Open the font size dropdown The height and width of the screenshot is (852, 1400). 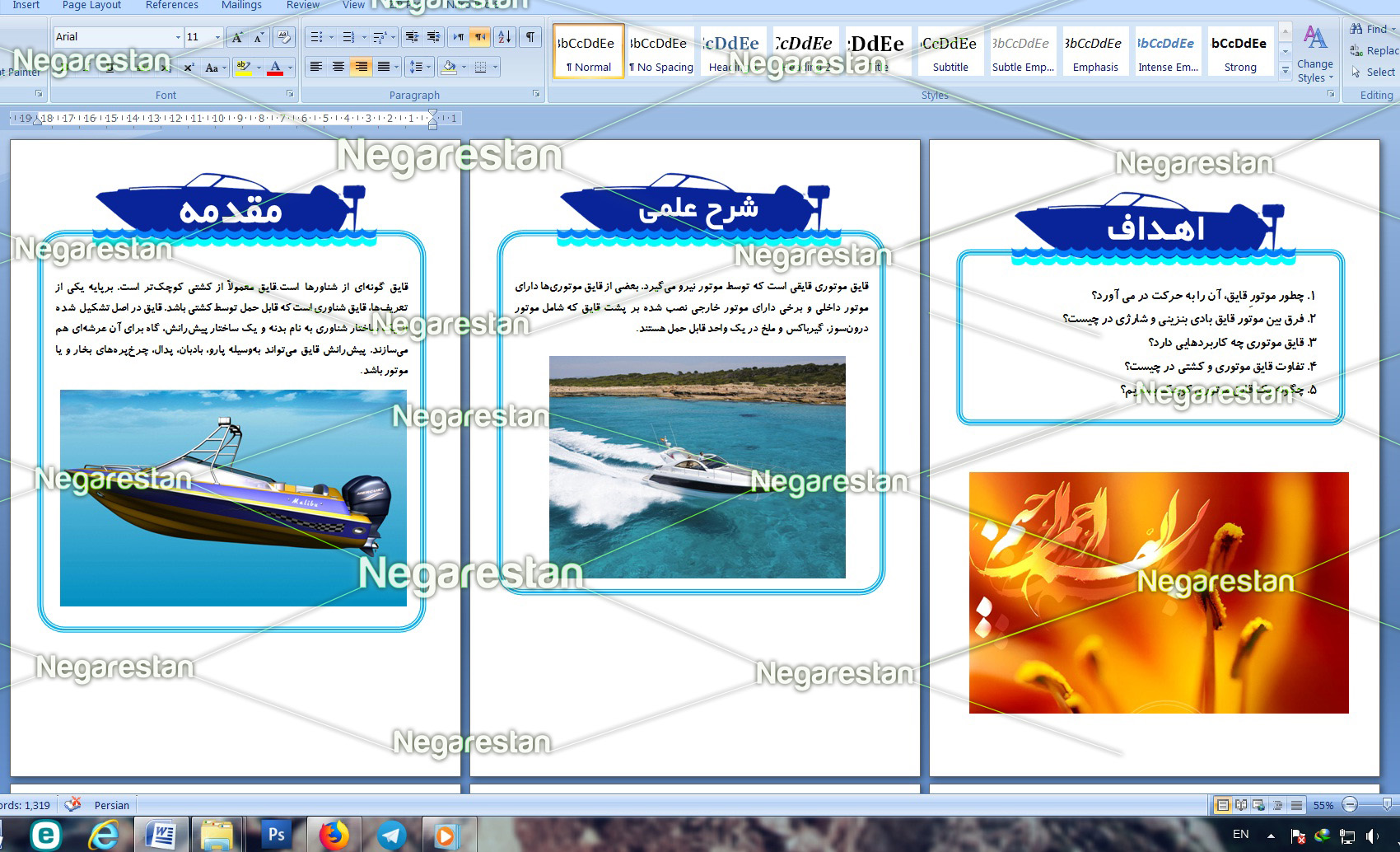[217, 37]
